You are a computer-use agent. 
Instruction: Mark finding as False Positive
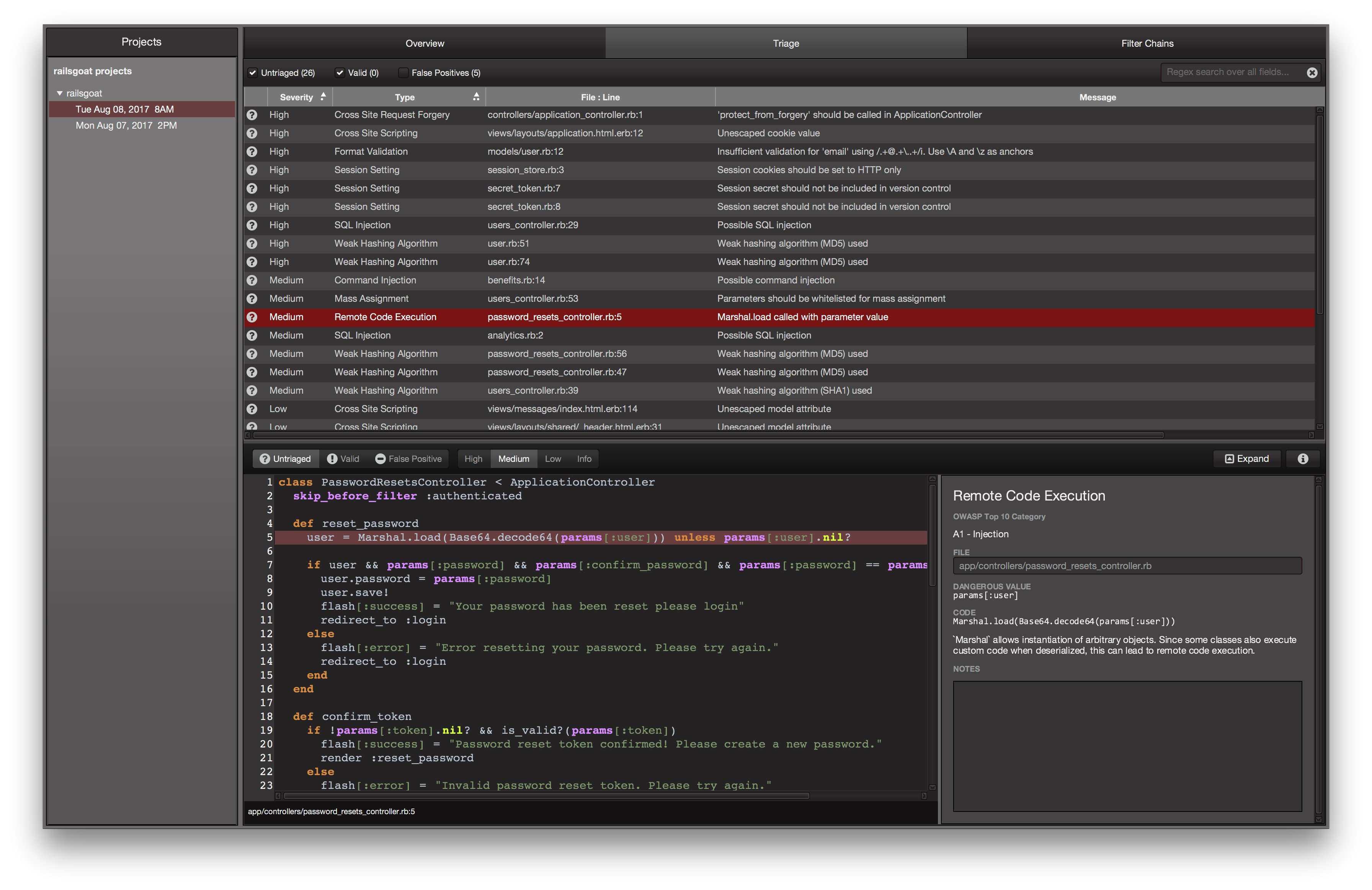(408, 458)
